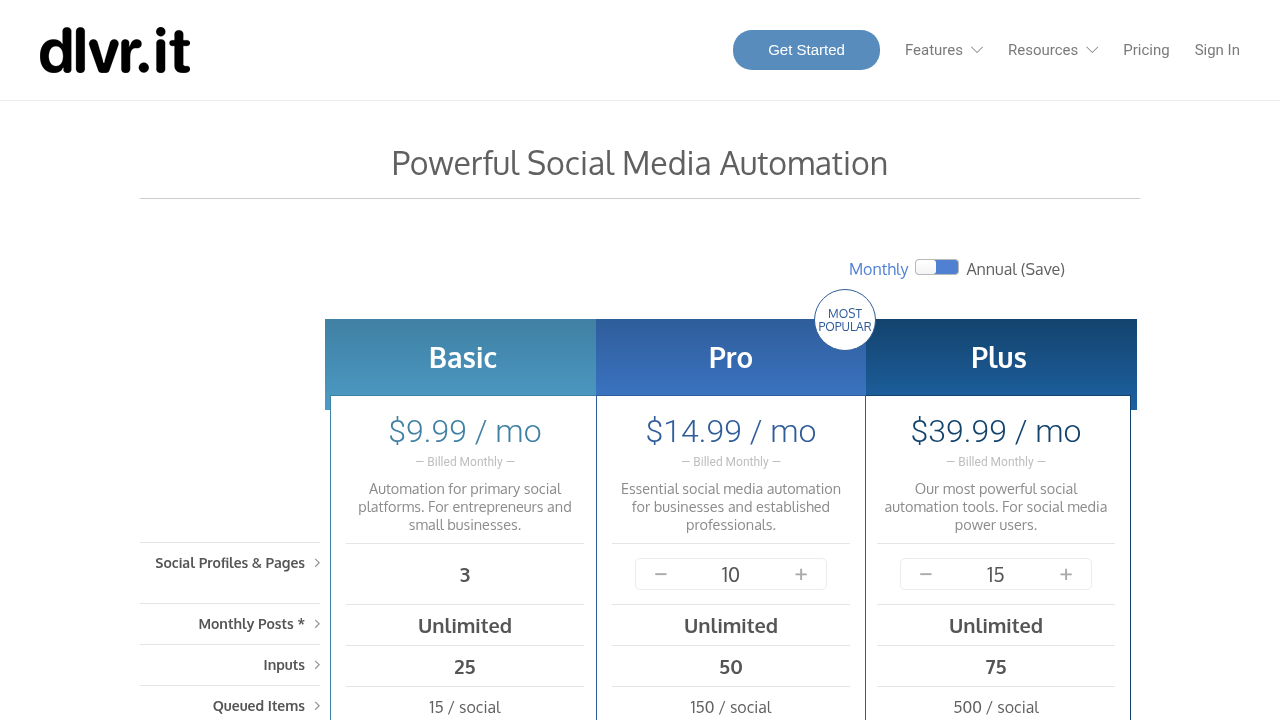Click Billed Monthly note under Basic price
The image size is (1280, 720).
coord(465,462)
